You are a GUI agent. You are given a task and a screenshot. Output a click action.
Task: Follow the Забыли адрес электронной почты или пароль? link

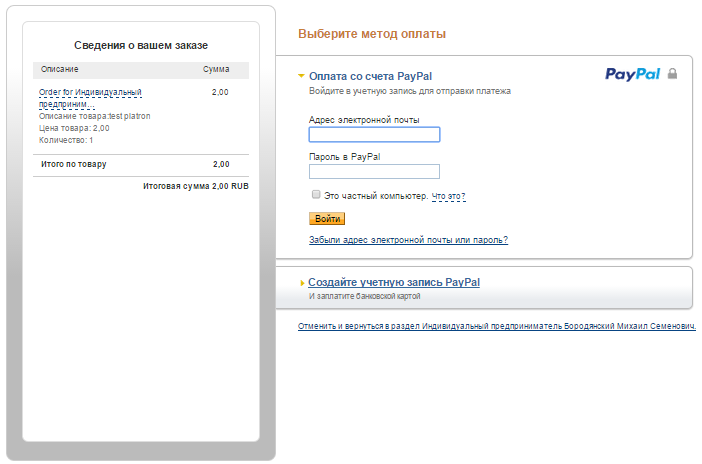[408, 240]
